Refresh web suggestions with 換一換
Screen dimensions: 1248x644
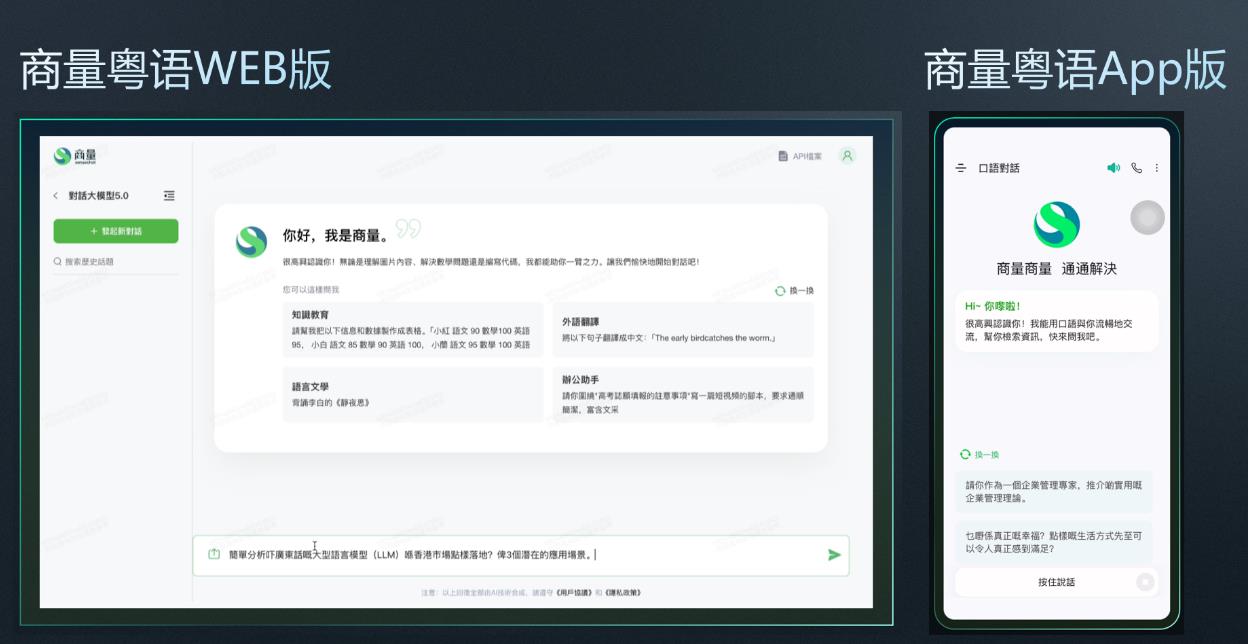pos(795,290)
